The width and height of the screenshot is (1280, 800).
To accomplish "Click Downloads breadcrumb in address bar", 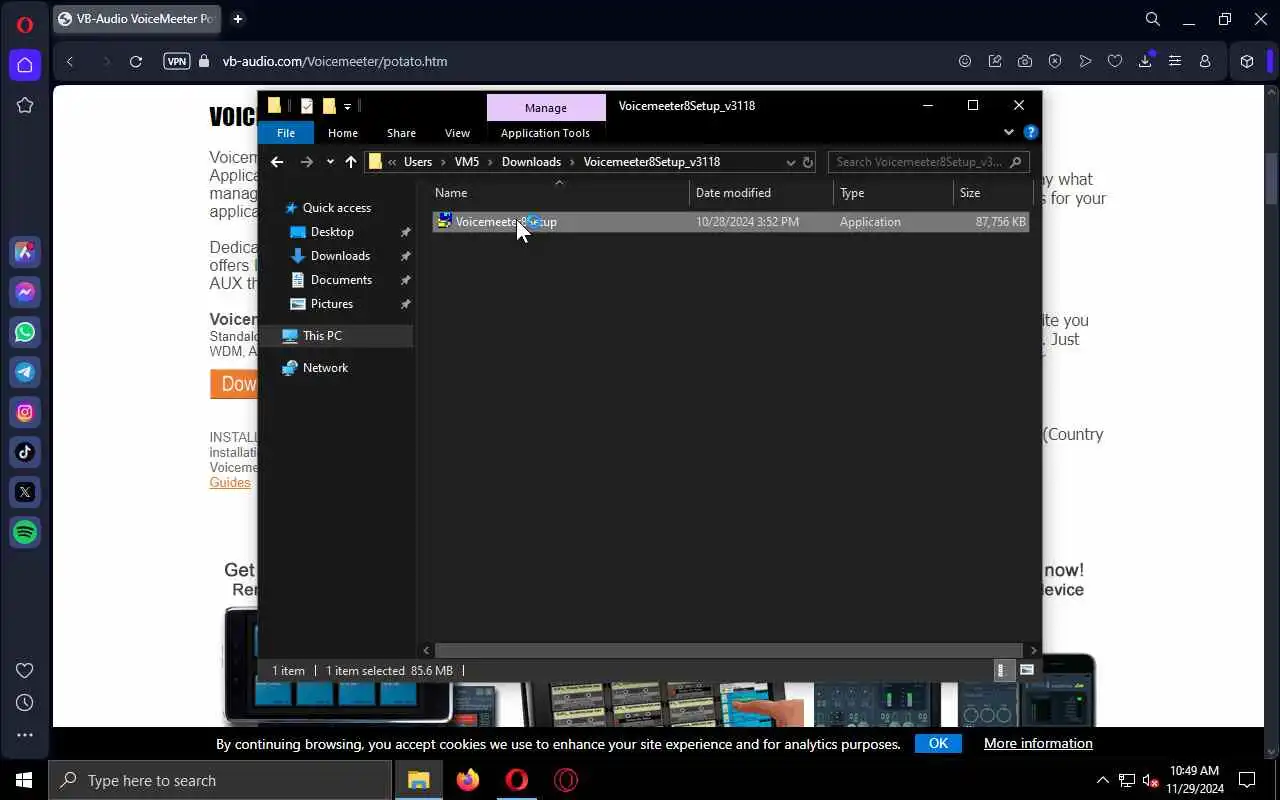I will coord(531,162).
